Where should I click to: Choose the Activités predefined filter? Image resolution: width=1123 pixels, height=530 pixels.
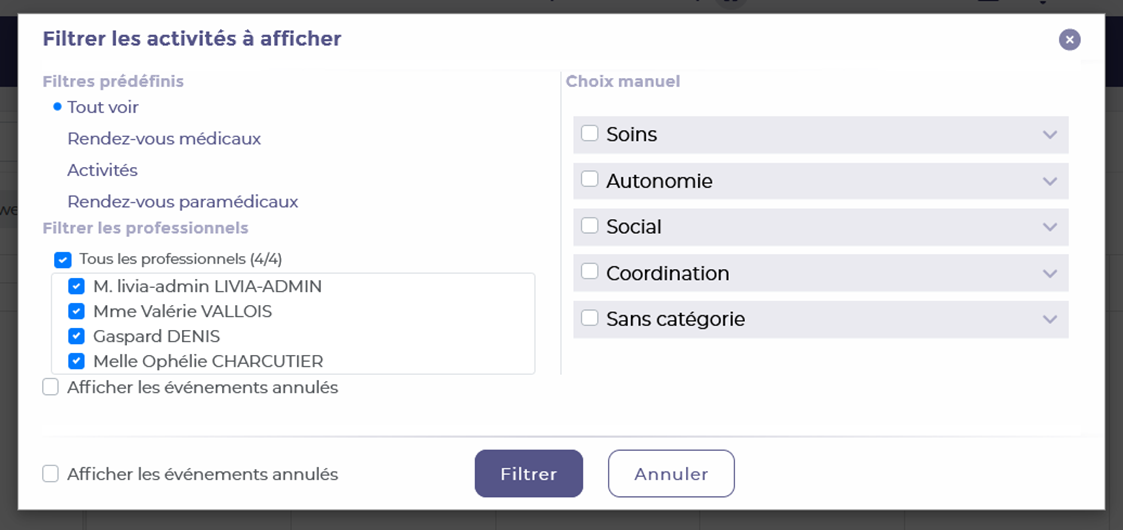tap(102, 171)
